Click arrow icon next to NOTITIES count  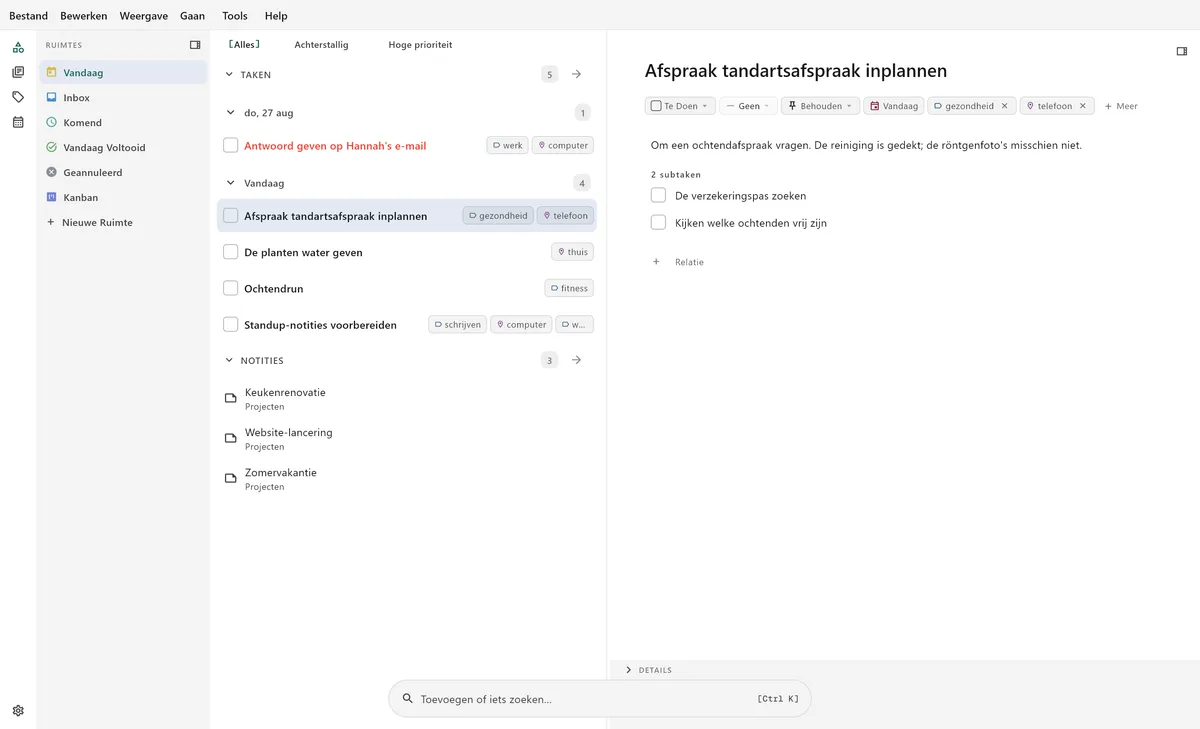coord(576,360)
